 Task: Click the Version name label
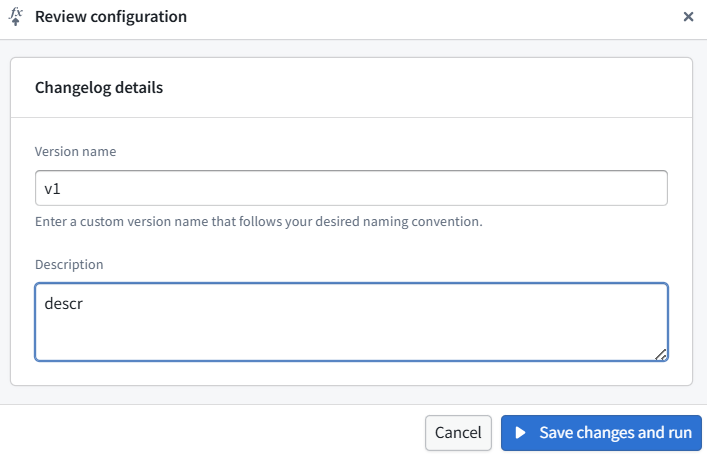pyautogui.click(x=75, y=152)
